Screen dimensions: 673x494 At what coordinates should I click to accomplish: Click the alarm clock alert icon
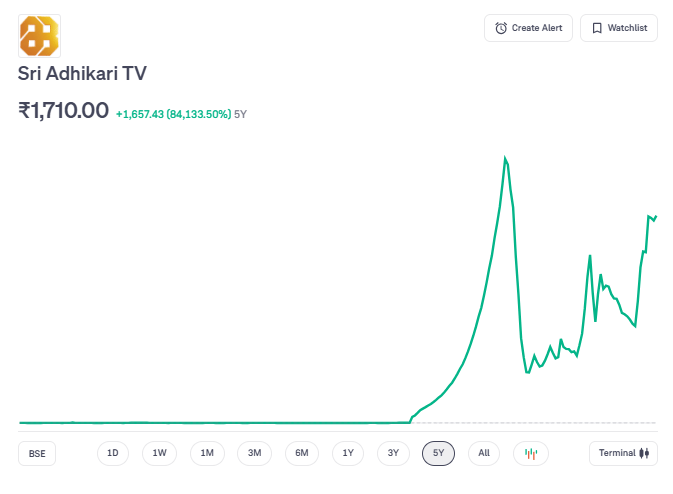coord(501,28)
